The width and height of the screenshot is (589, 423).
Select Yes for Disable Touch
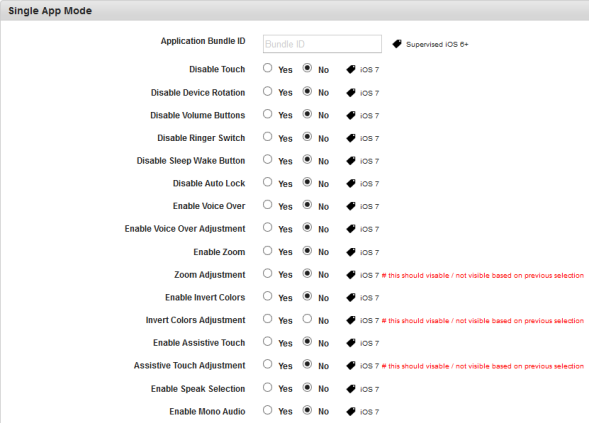point(267,68)
